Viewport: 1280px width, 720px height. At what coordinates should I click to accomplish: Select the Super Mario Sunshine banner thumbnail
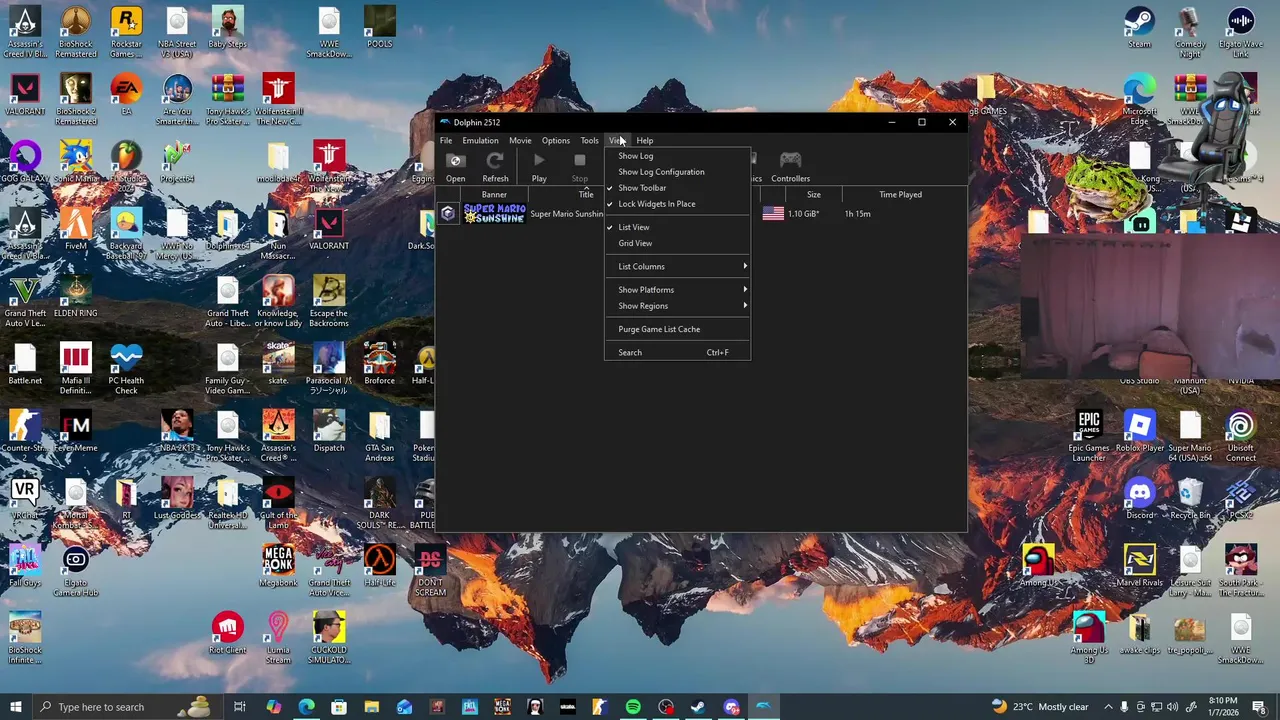click(x=494, y=213)
